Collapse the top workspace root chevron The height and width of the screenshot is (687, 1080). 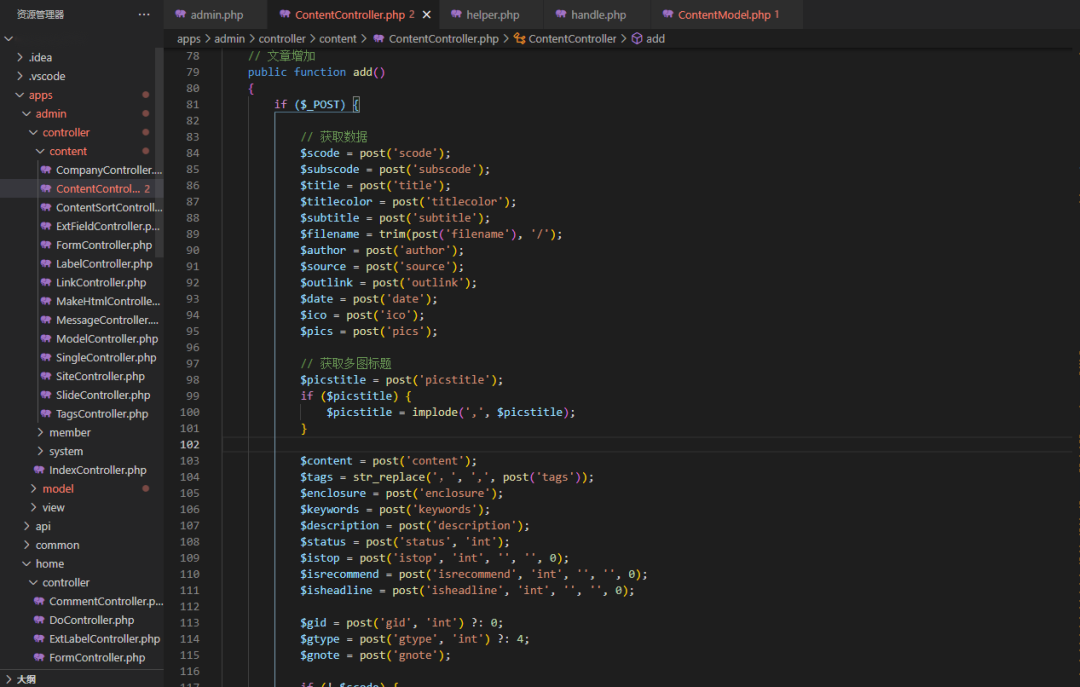coord(8,39)
